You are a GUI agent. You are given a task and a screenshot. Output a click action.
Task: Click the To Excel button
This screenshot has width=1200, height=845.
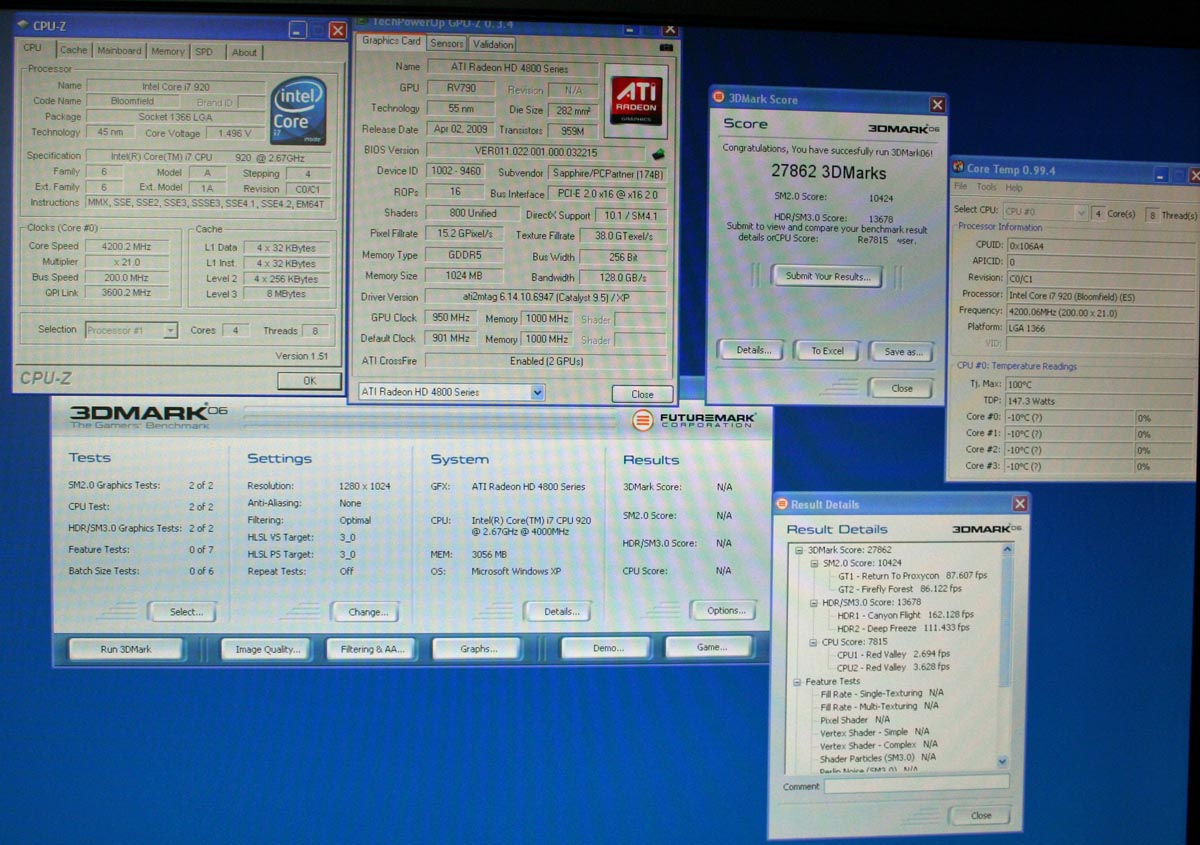827,351
